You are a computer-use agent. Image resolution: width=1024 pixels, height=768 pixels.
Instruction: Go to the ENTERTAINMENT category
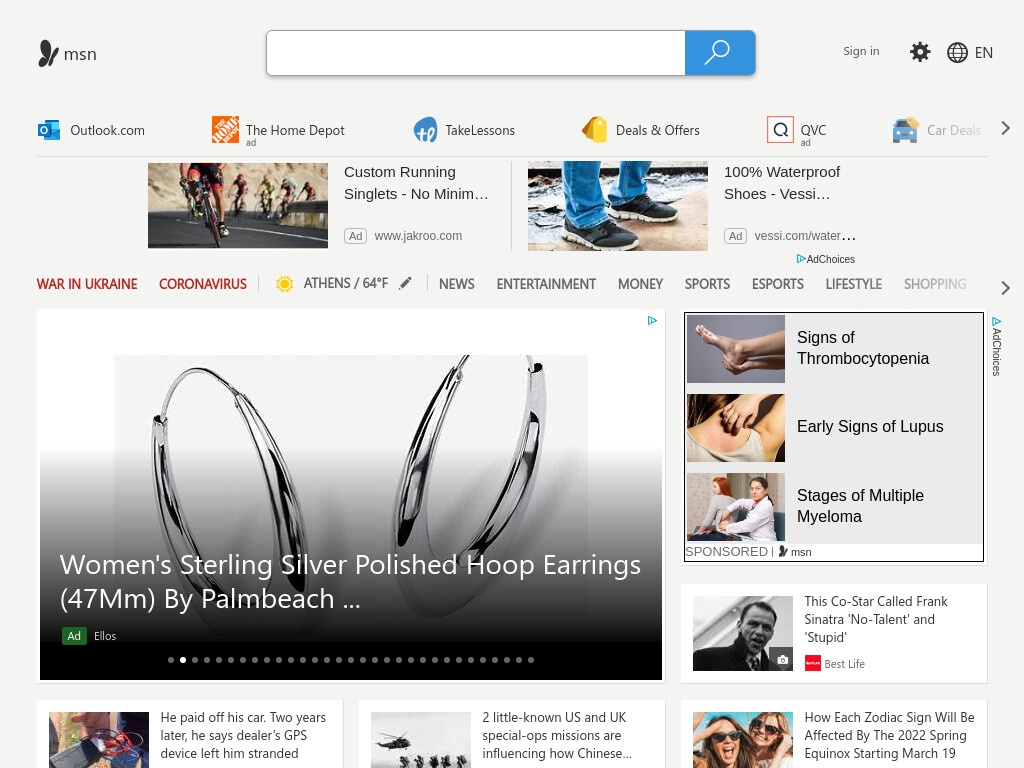coord(546,284)
